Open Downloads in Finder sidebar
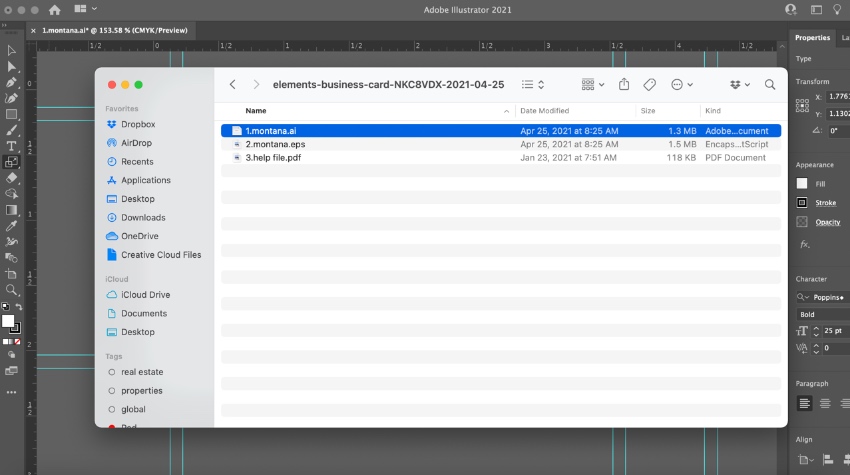The image size is (850, 475). coord(143,217)
